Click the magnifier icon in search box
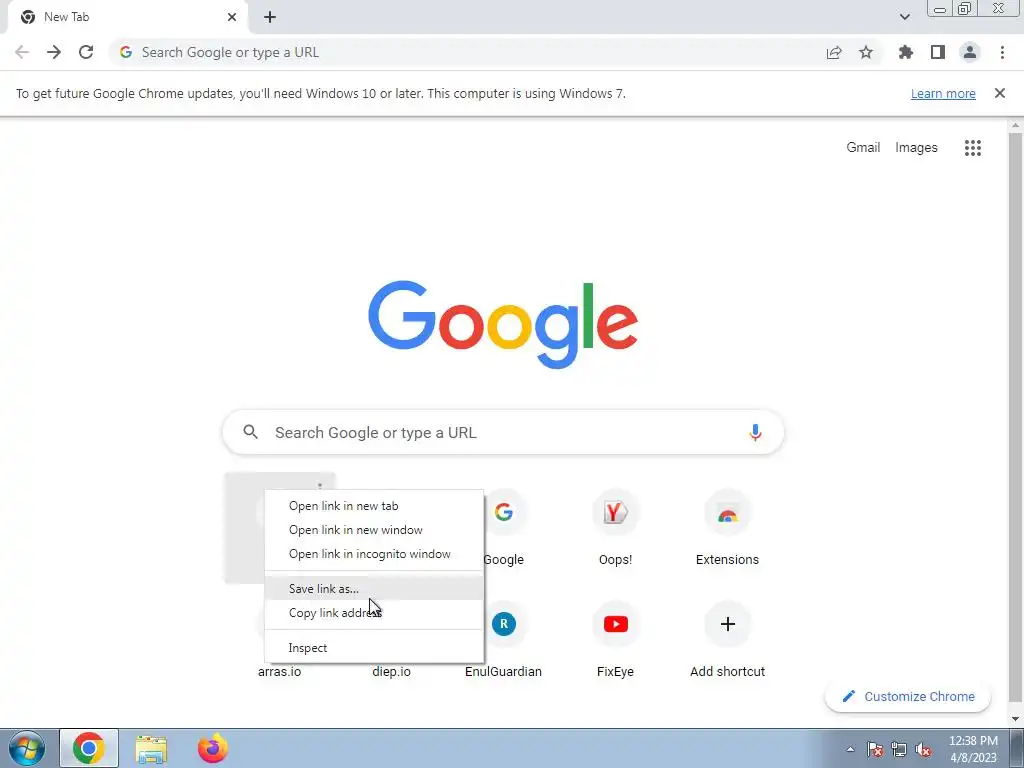 pos(251,432)
